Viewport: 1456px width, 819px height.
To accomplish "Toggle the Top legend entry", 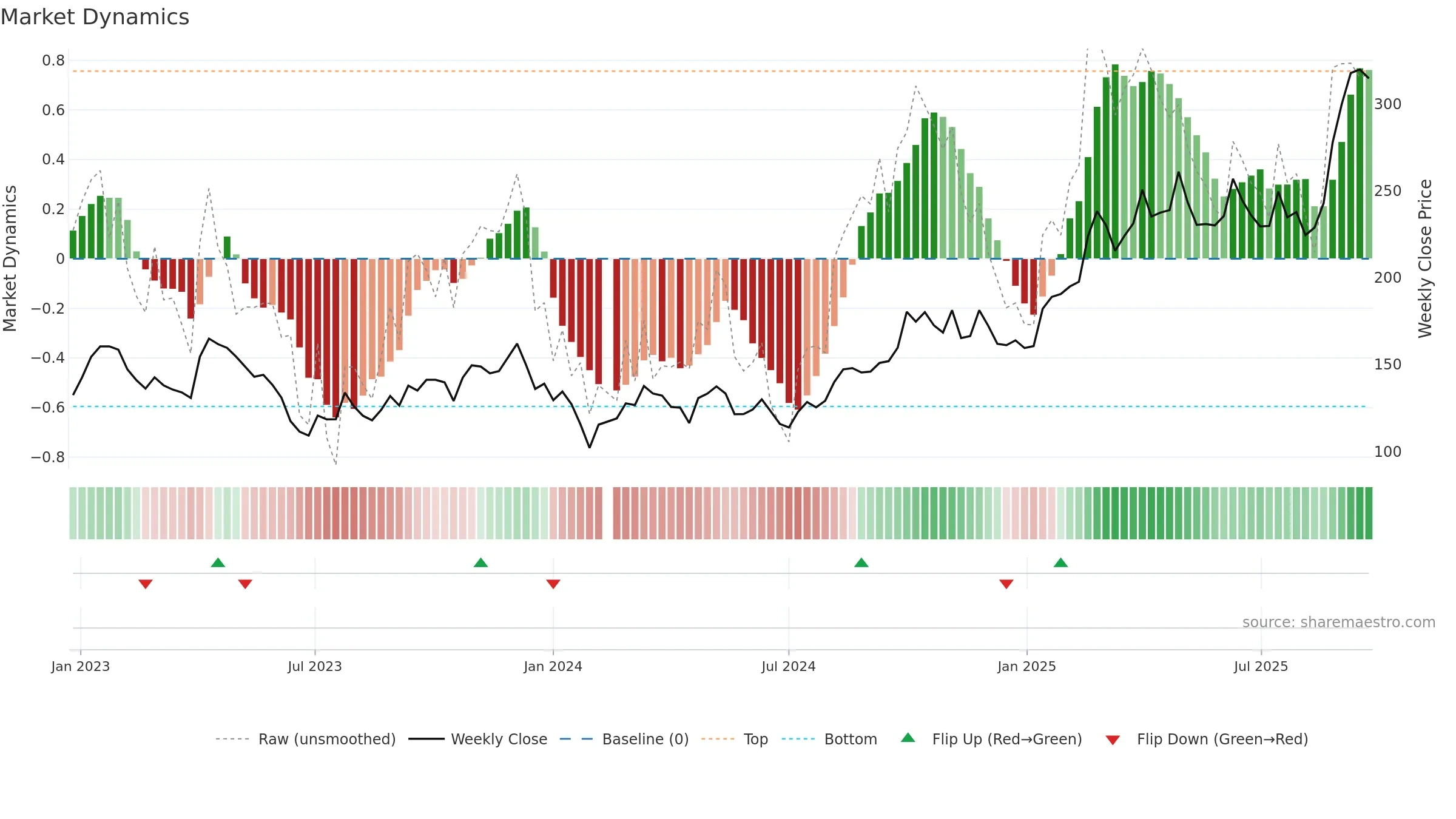I will pos(735,739).
